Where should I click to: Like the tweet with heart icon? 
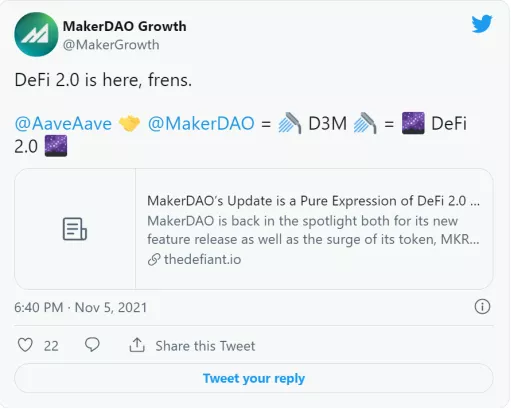[25, 345]
